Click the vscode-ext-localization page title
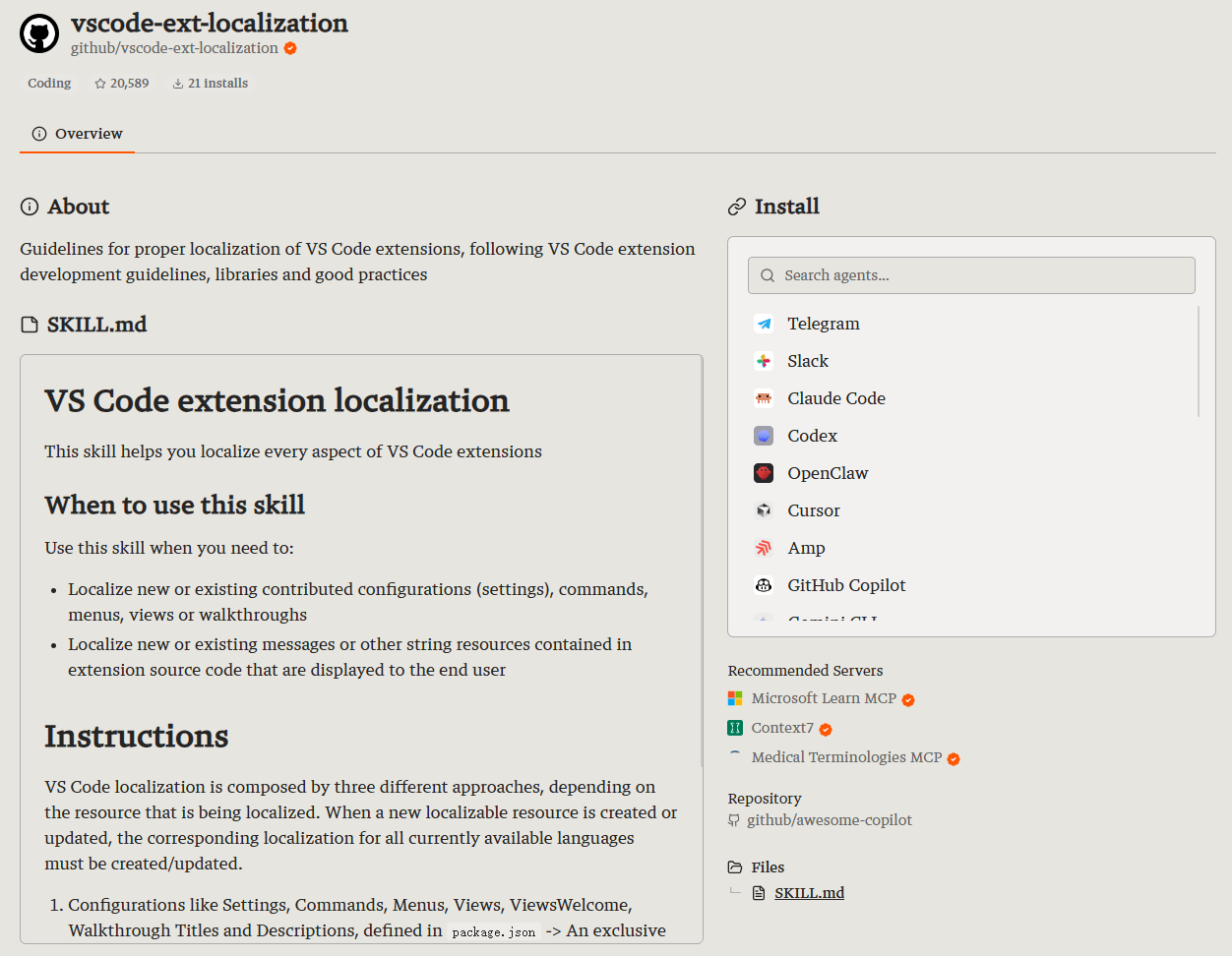 pyautogui.click(x=210, y=23)
